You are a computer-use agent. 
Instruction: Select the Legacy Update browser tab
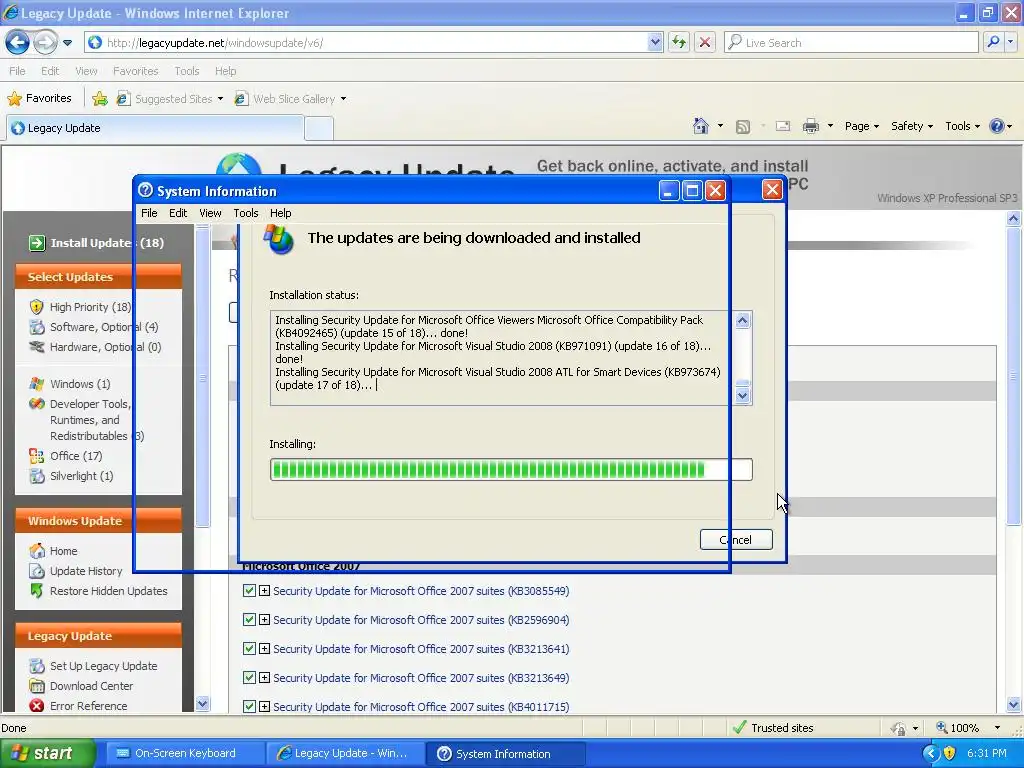coord(155,128)
